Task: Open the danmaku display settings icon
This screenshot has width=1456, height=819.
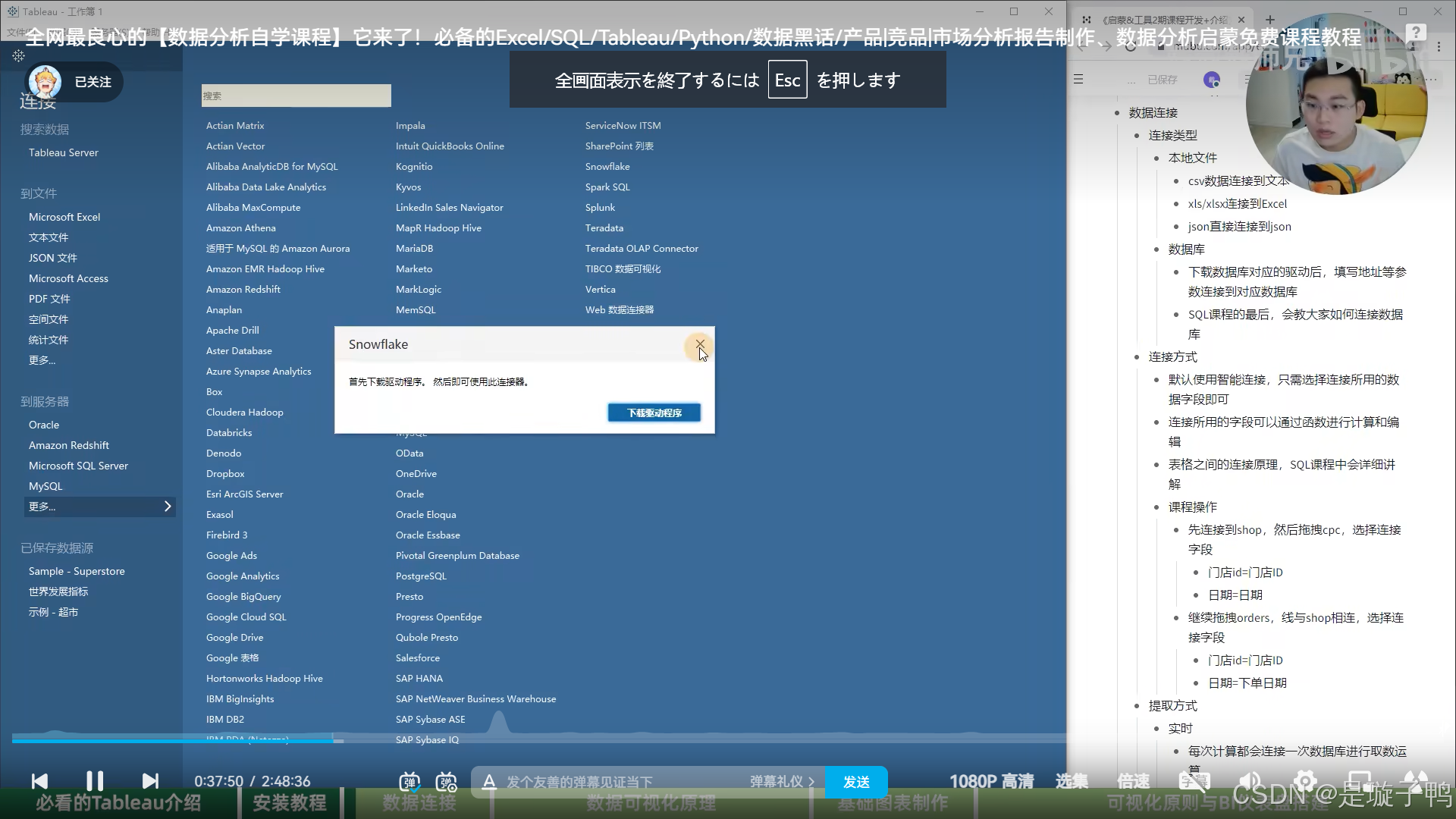Action: click(447, 782)
